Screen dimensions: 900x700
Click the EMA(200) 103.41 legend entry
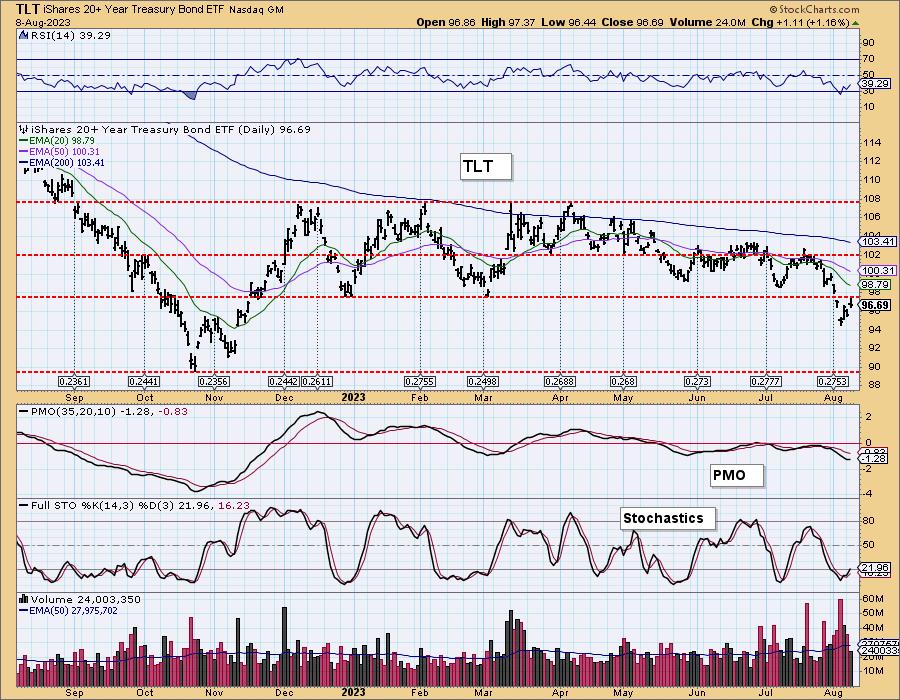(67, 162)
